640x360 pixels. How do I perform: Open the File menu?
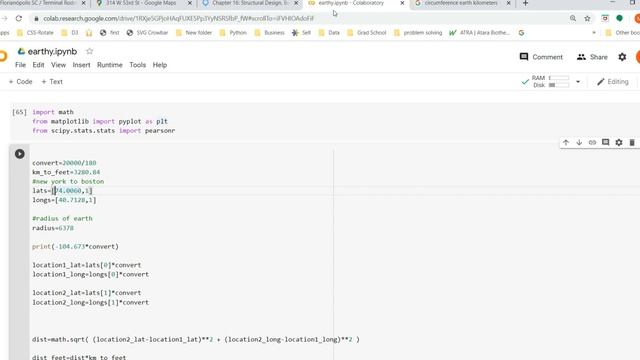(20, 65)
